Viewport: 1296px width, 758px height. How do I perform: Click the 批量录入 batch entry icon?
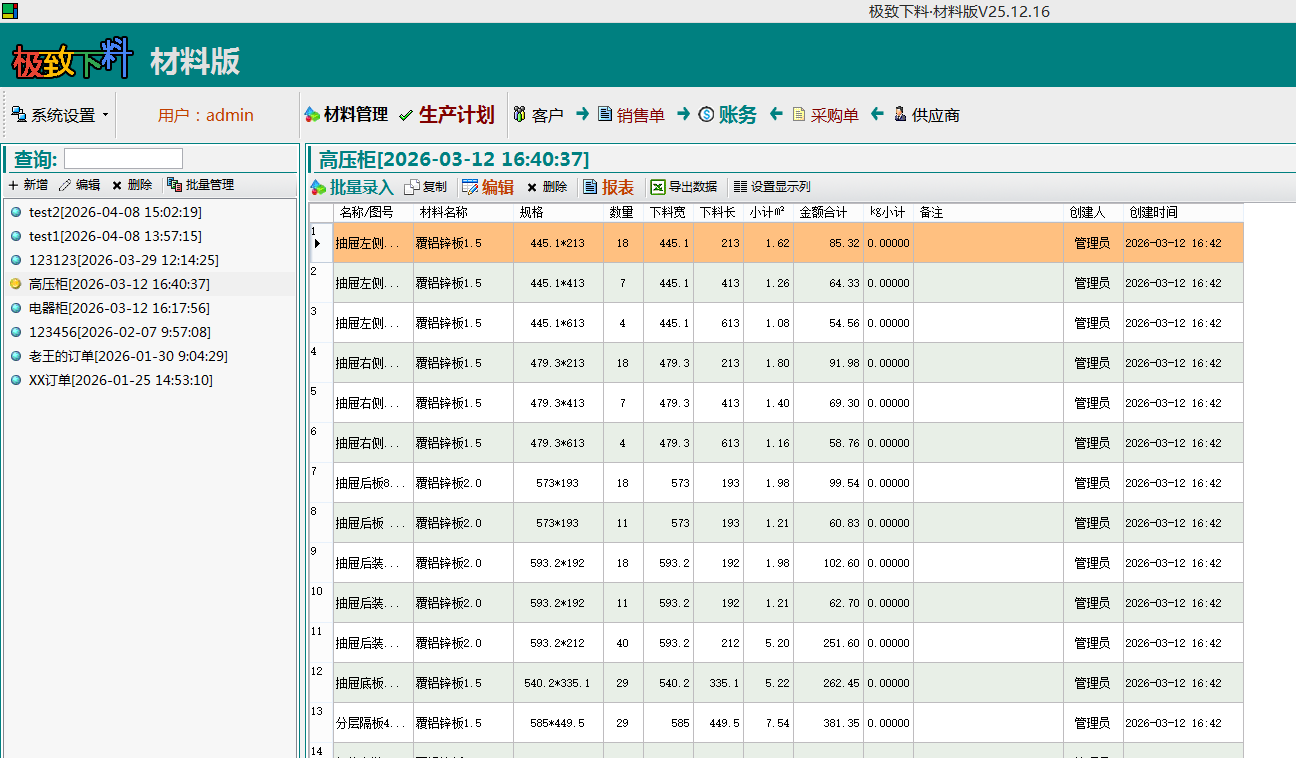[x=318, y=187]
